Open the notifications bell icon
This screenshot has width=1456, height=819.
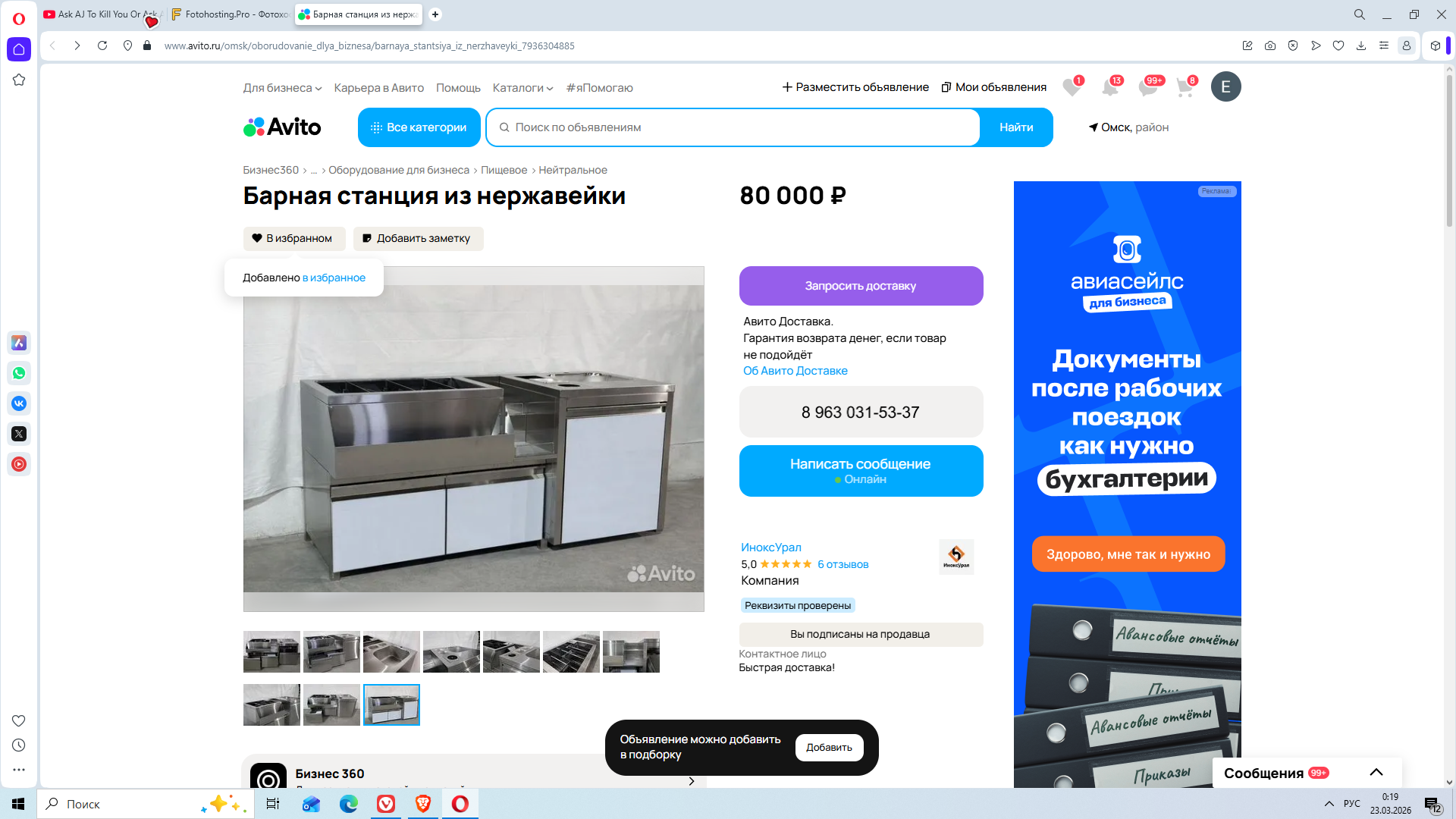click(x=1109, y=88)
